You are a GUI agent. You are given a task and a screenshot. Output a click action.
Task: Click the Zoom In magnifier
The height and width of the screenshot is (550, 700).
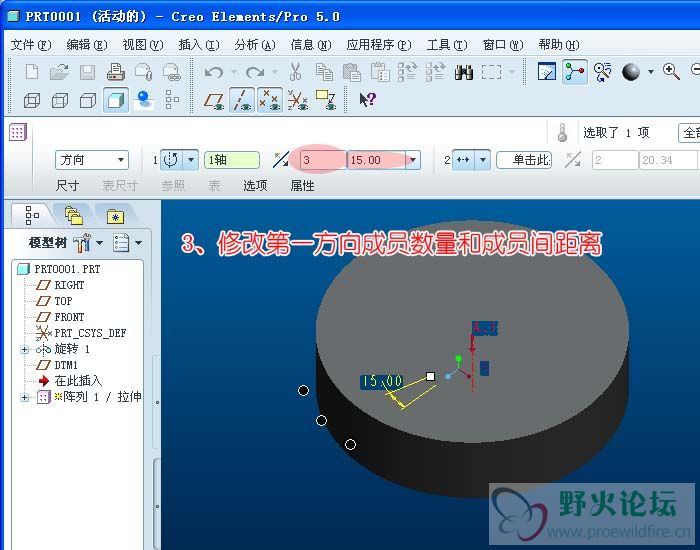(x=671, y=71)
